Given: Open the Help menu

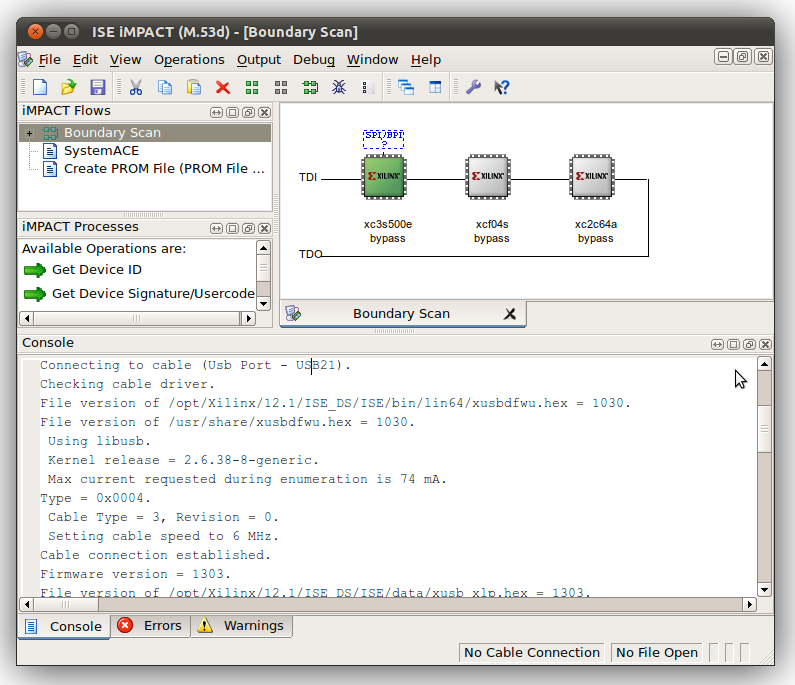Looking at the screenshot, I should [426, 60].
